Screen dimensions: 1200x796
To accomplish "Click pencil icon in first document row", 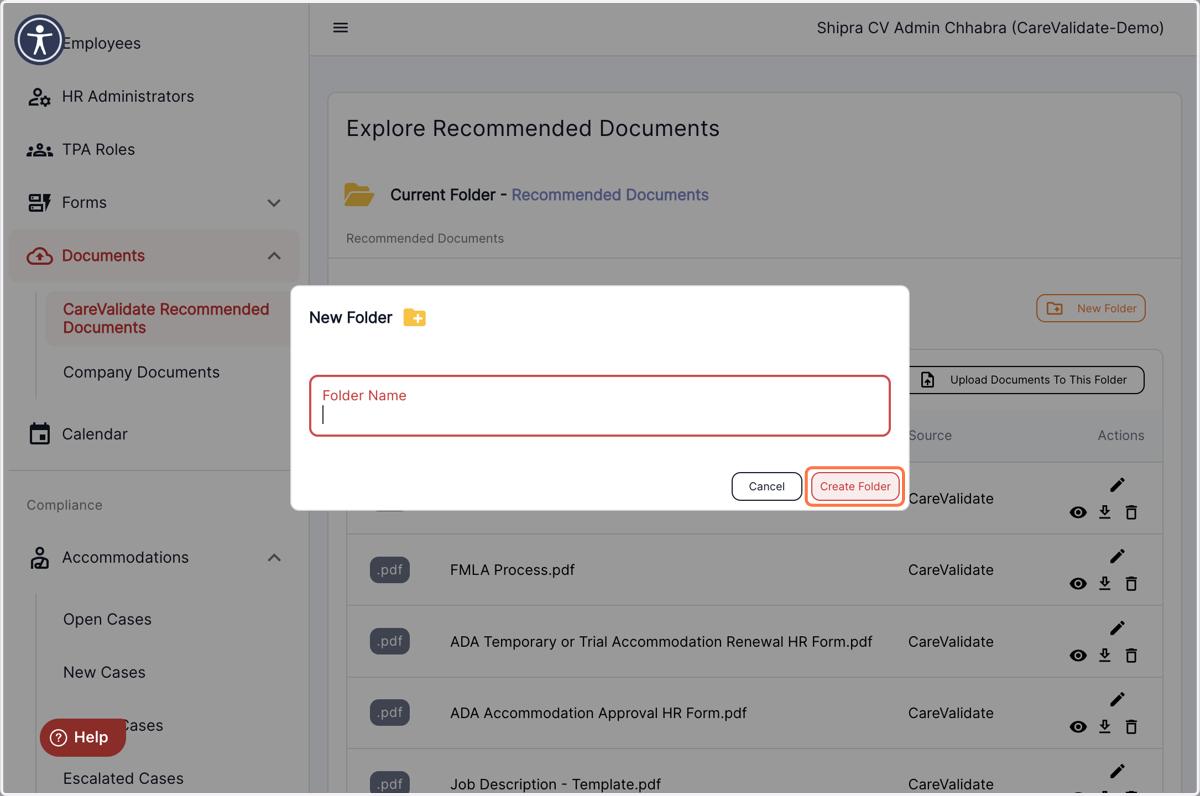I will (x=1117, y=485).
